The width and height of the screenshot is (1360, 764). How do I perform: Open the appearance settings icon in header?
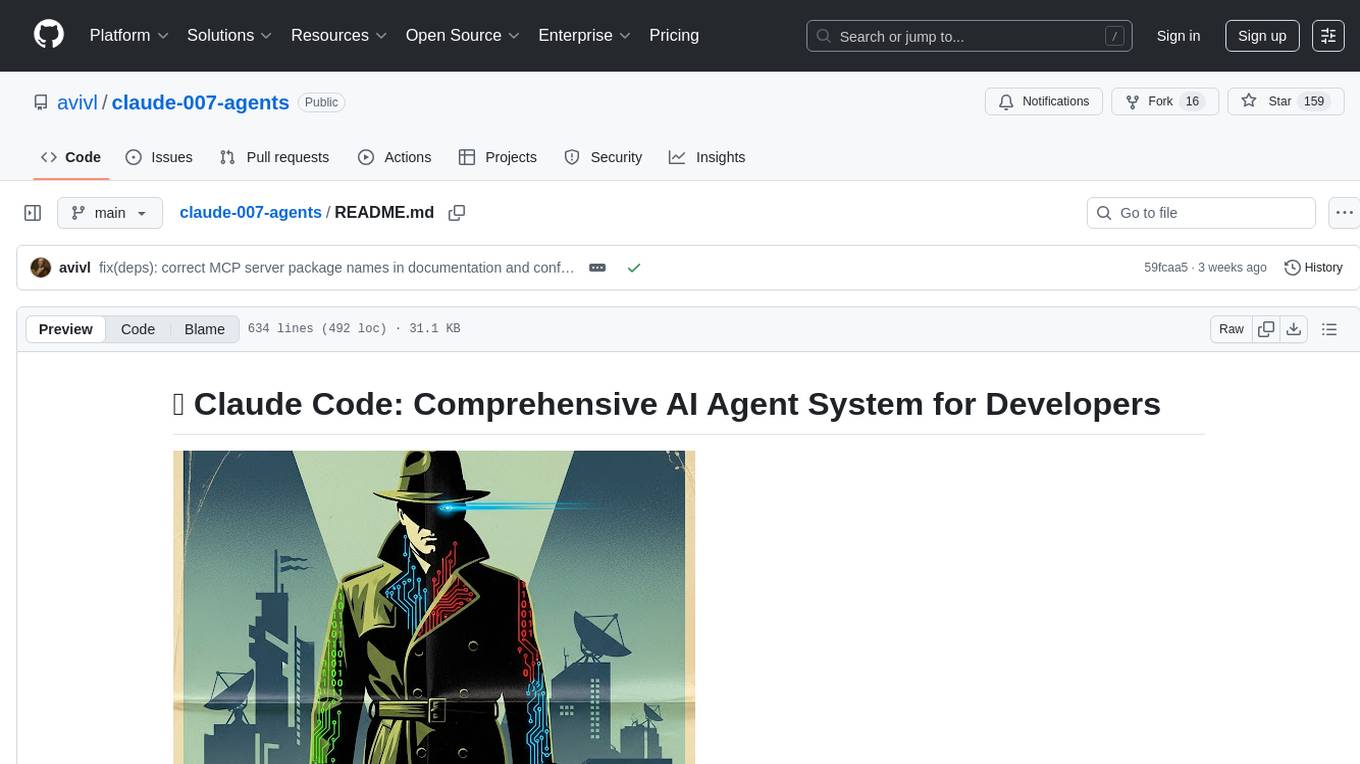tap(1328, 36)
